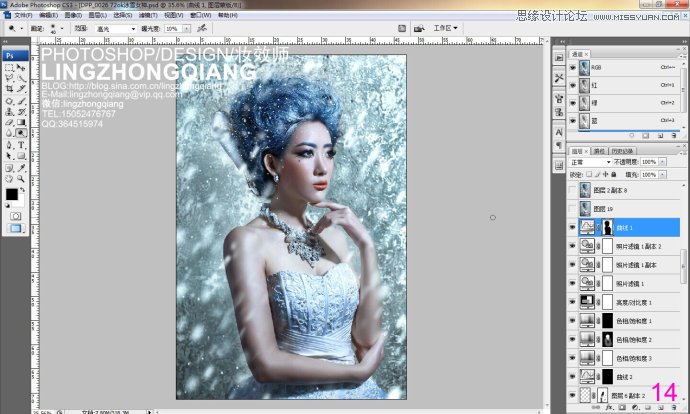The image size is (690, 414).
Task: Select the Pen tool
Action: pyautogui.click(x=9, y=145)
